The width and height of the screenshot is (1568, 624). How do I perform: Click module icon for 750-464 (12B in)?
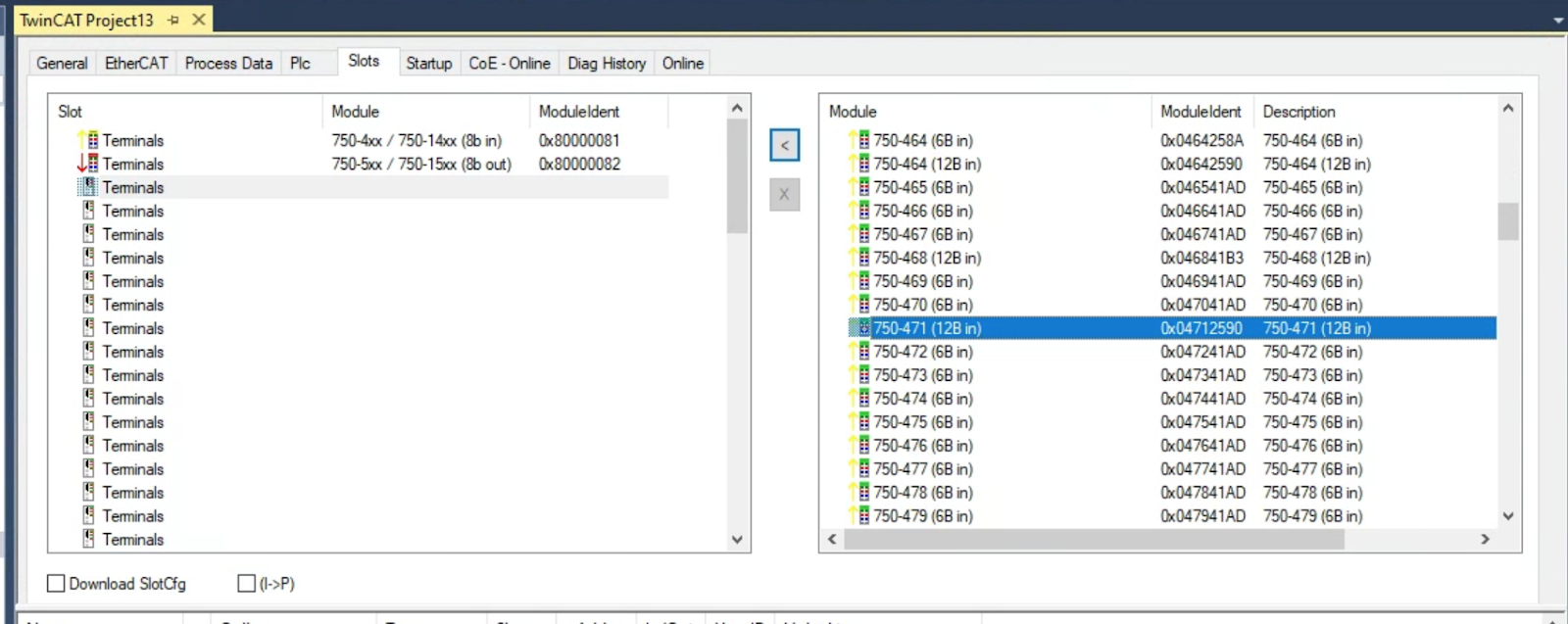(861, 164)
